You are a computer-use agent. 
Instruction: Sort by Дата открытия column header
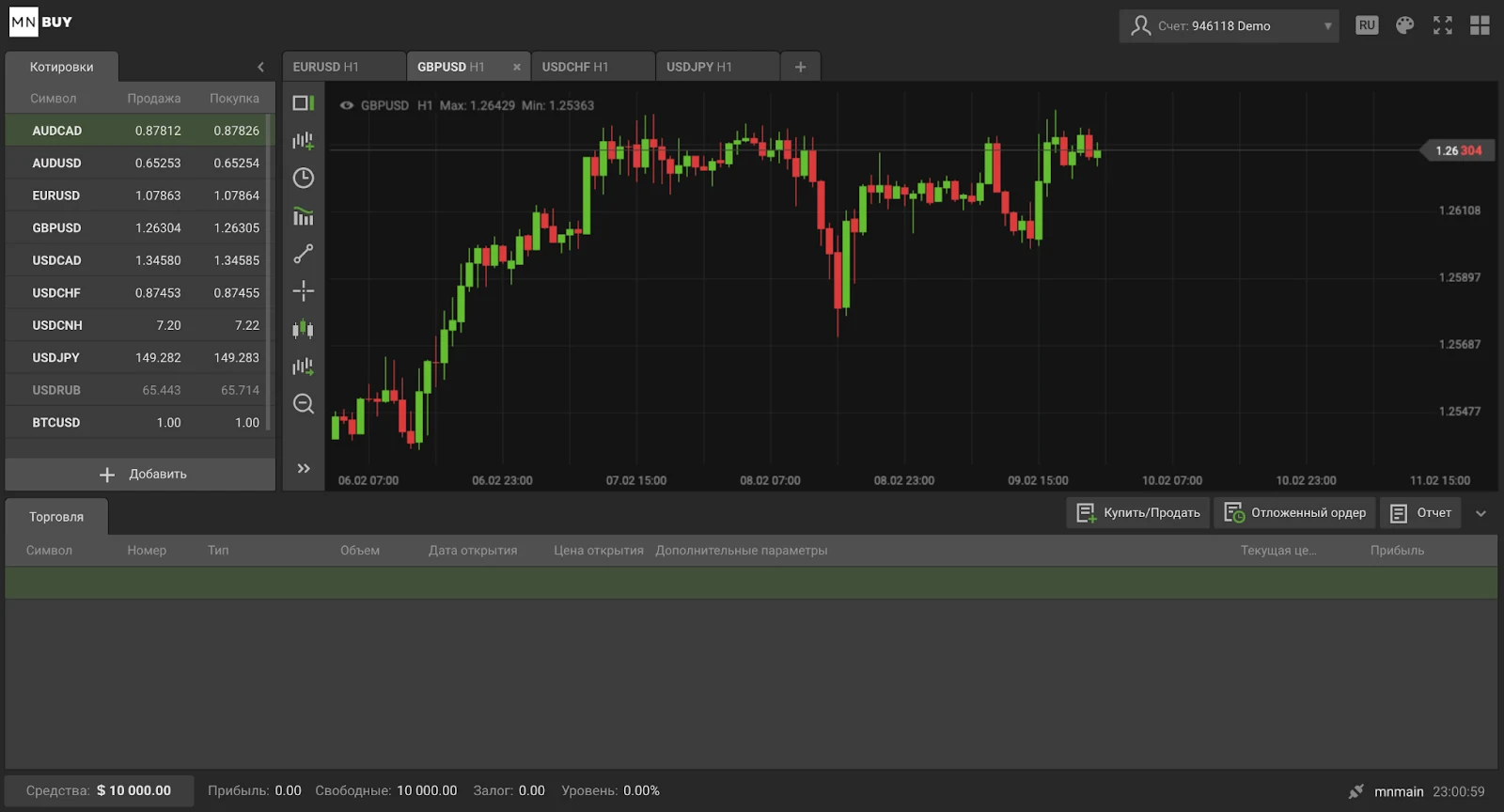click(473, 551)
